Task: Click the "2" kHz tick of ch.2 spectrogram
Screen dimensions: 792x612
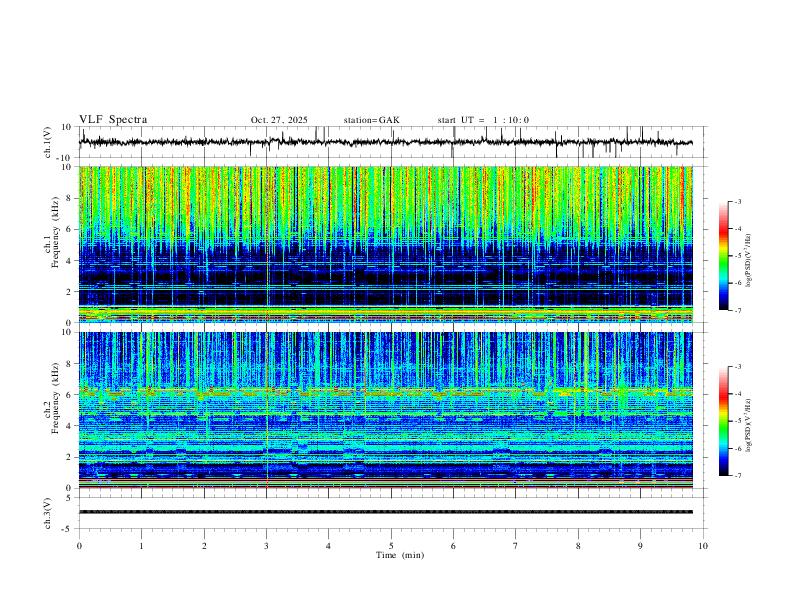Action: [x=69, y=457]
